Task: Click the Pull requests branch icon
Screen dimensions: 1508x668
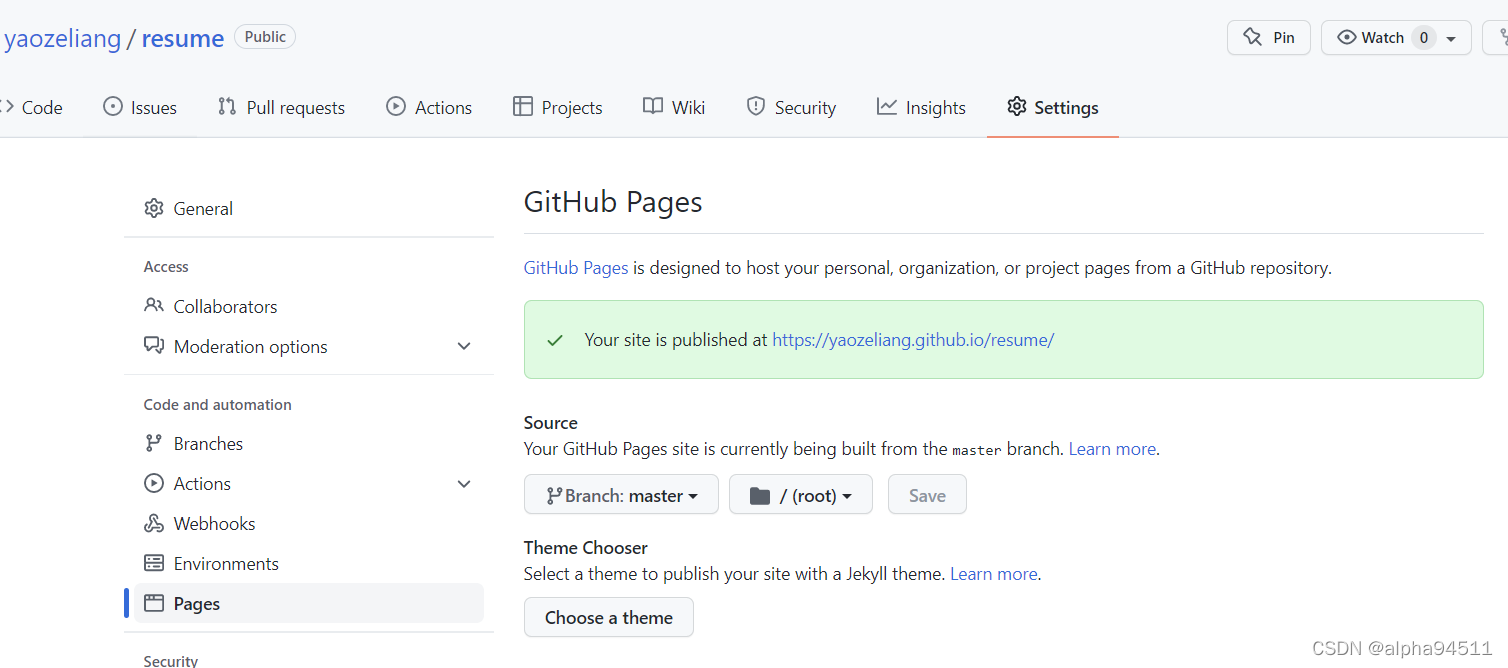Action: [227, 106]
